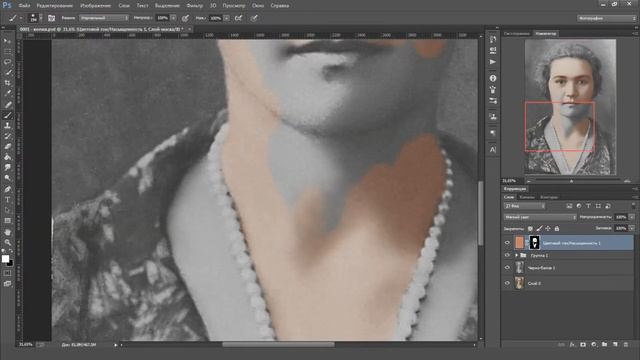This screenshot has width=640, height=360.
Task: Select the Eraser tool
Action: click(7, 147)
